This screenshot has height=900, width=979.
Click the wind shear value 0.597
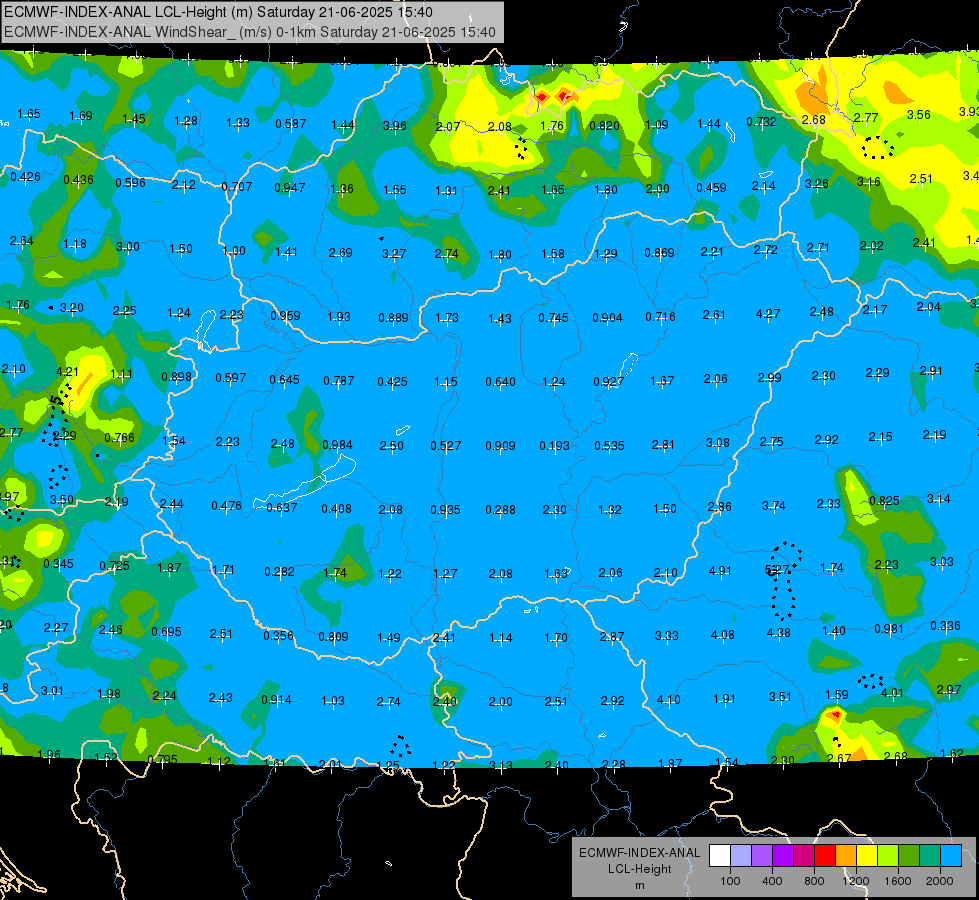pyautogui.click(x=231, y=378)
